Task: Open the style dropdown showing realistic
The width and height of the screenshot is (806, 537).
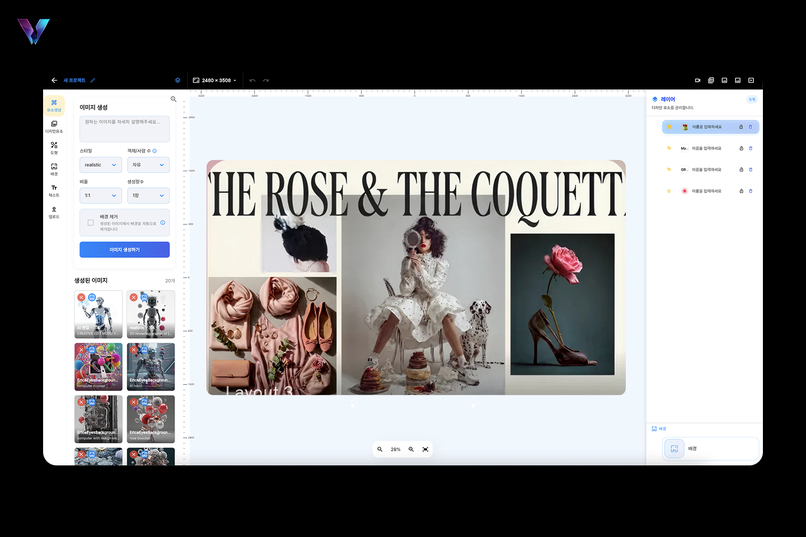Action: (x=100, y=165)
